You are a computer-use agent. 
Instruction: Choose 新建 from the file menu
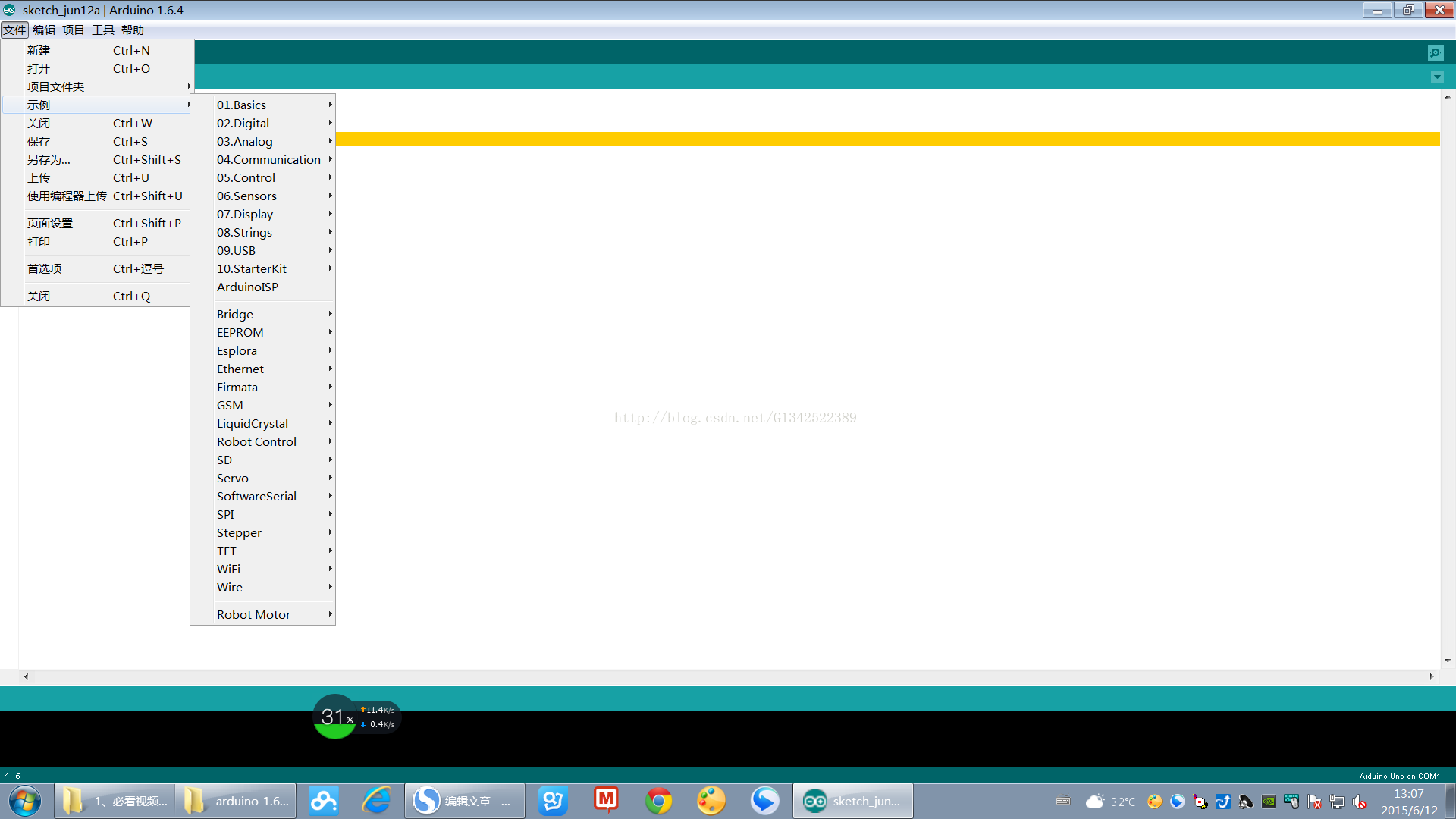click(96, 50)
